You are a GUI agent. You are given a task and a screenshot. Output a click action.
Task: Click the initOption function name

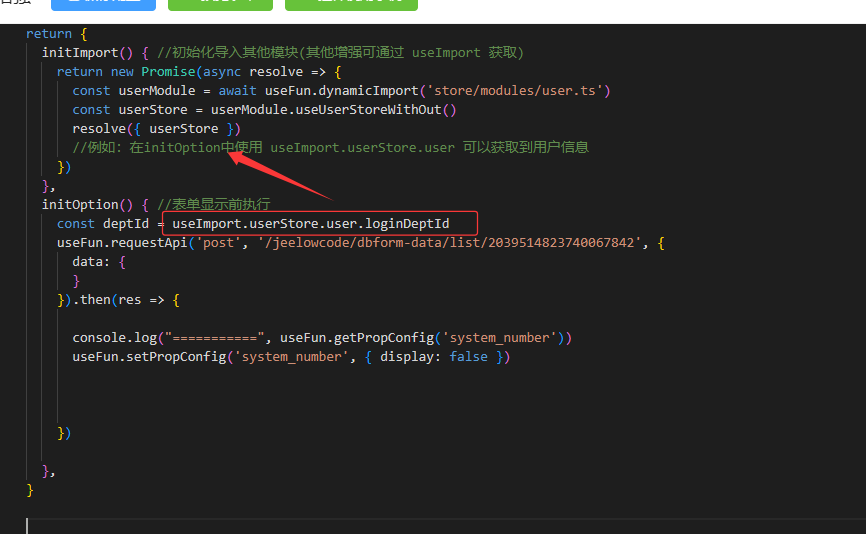click(x=80, y=204)
